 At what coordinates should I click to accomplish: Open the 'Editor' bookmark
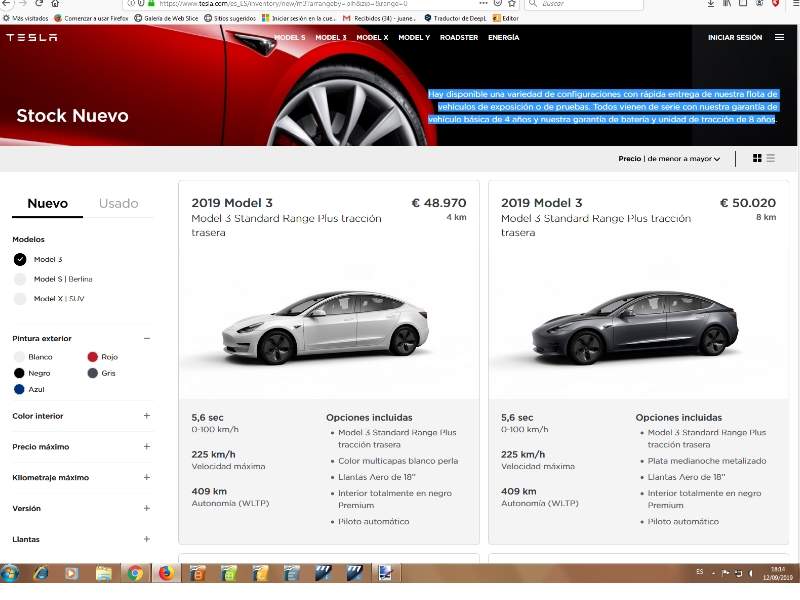pos(506,18)
